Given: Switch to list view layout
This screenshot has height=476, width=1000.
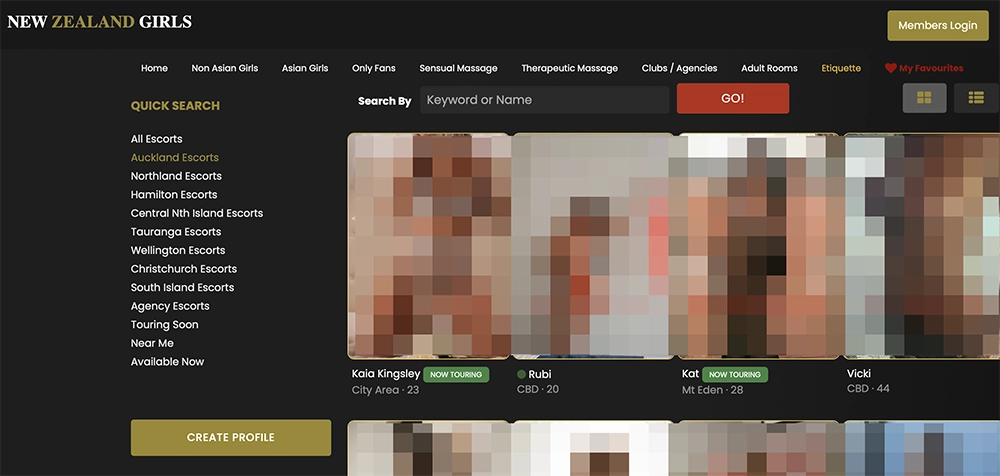Looking at the screenshot, I should 976,98.
